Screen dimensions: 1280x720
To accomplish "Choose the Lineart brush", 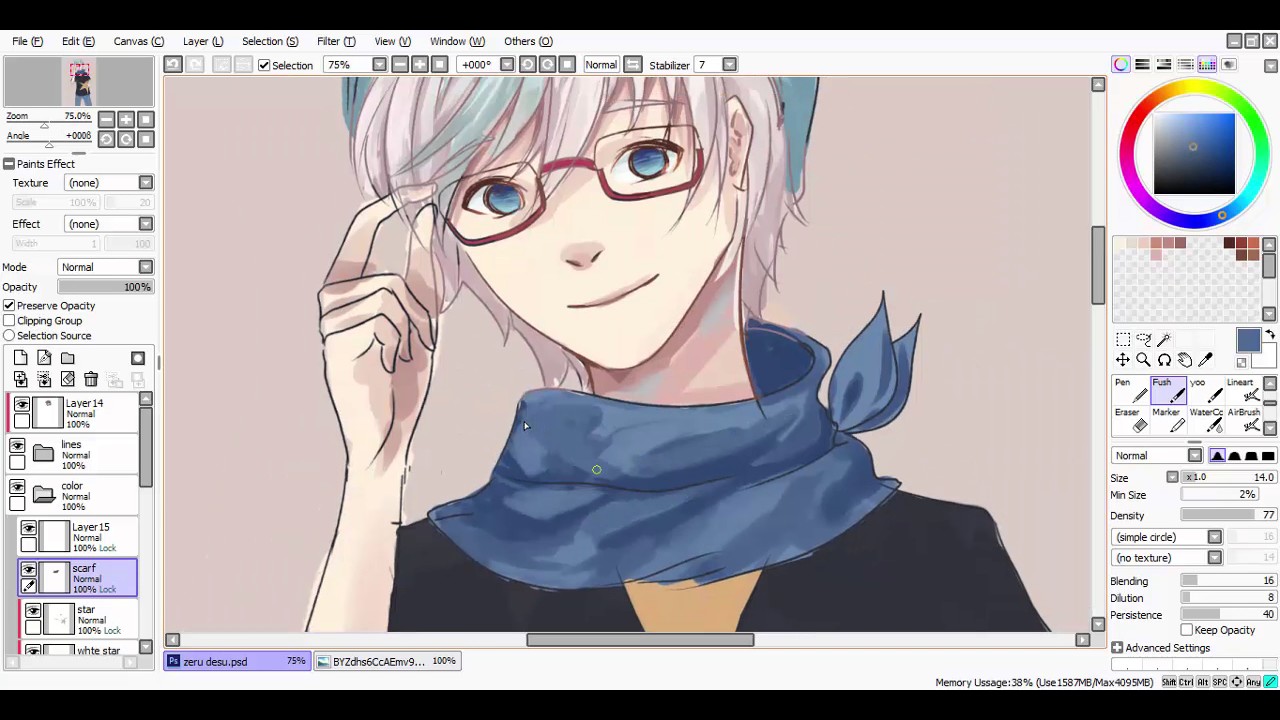I will coord(1243,390).
